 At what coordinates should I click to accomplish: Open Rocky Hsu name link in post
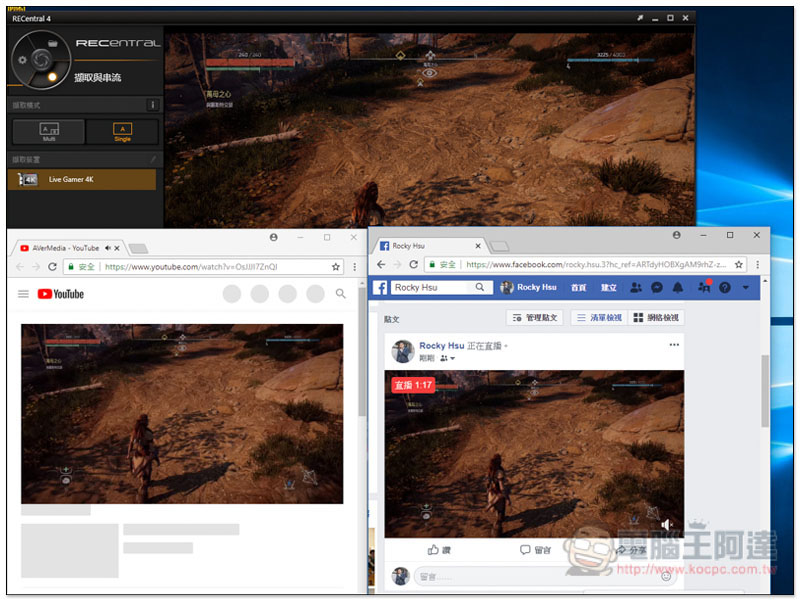pos(441,345)
